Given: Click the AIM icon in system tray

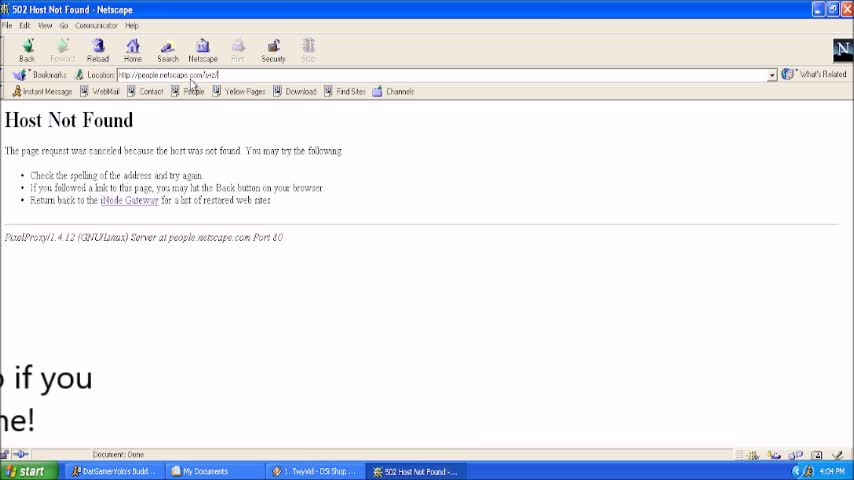Looking at the screenshot, I should (808, 471).
